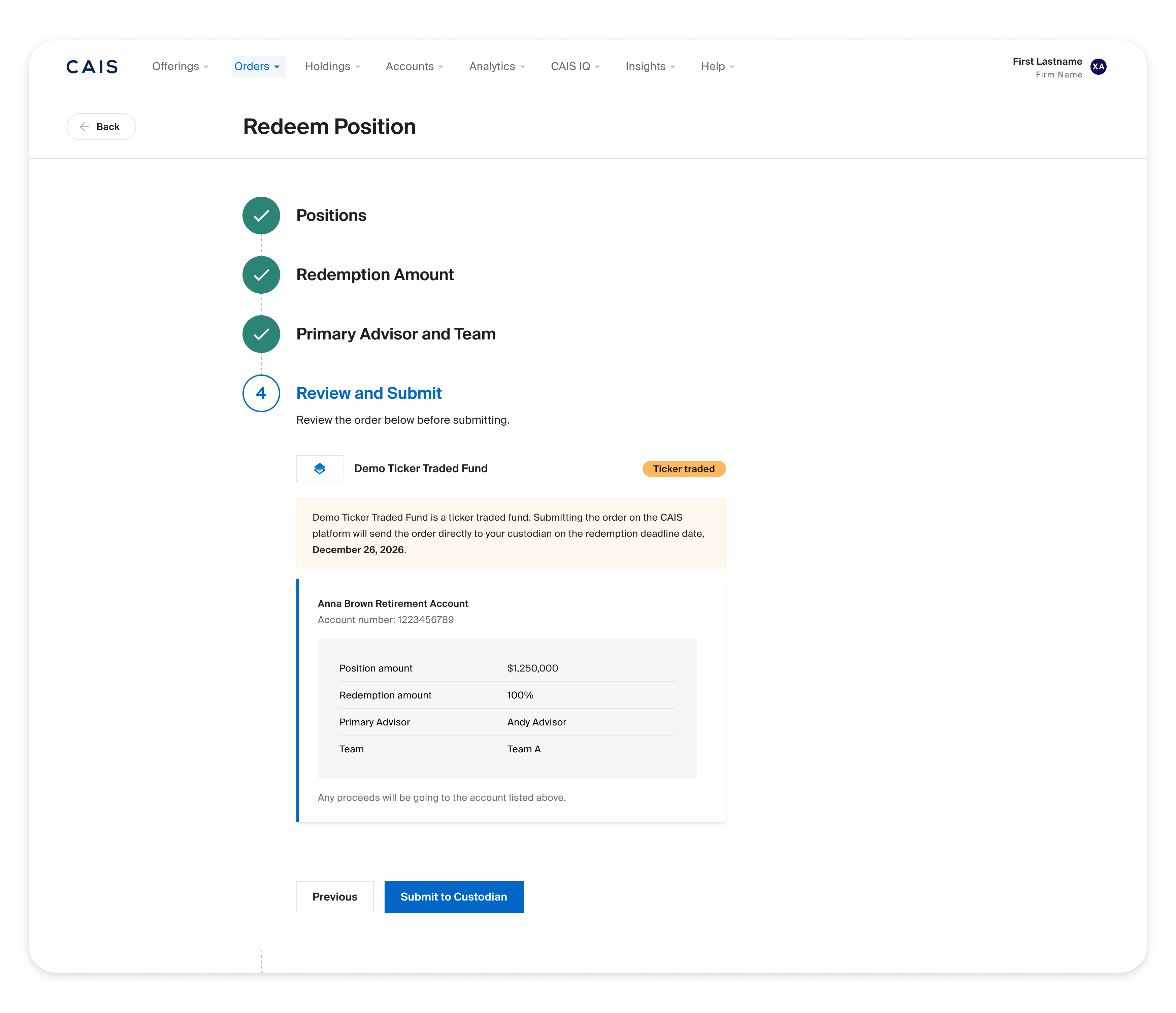Click the Andy Advisor value
The height and width of the screenshot is (1013, 1176).
536,722
